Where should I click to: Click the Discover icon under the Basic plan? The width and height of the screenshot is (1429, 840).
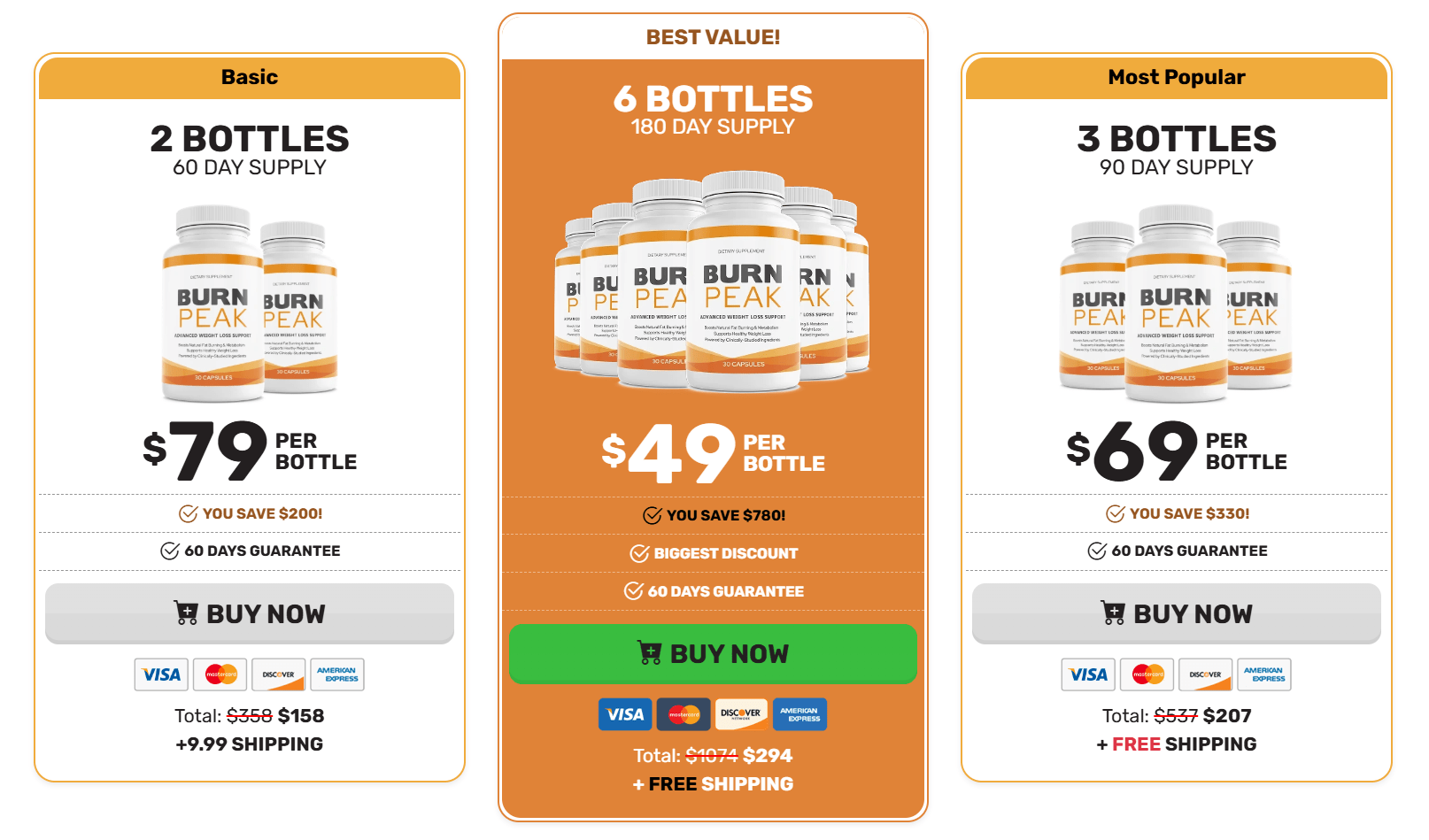pyautogui.click(x=278, y=674)
